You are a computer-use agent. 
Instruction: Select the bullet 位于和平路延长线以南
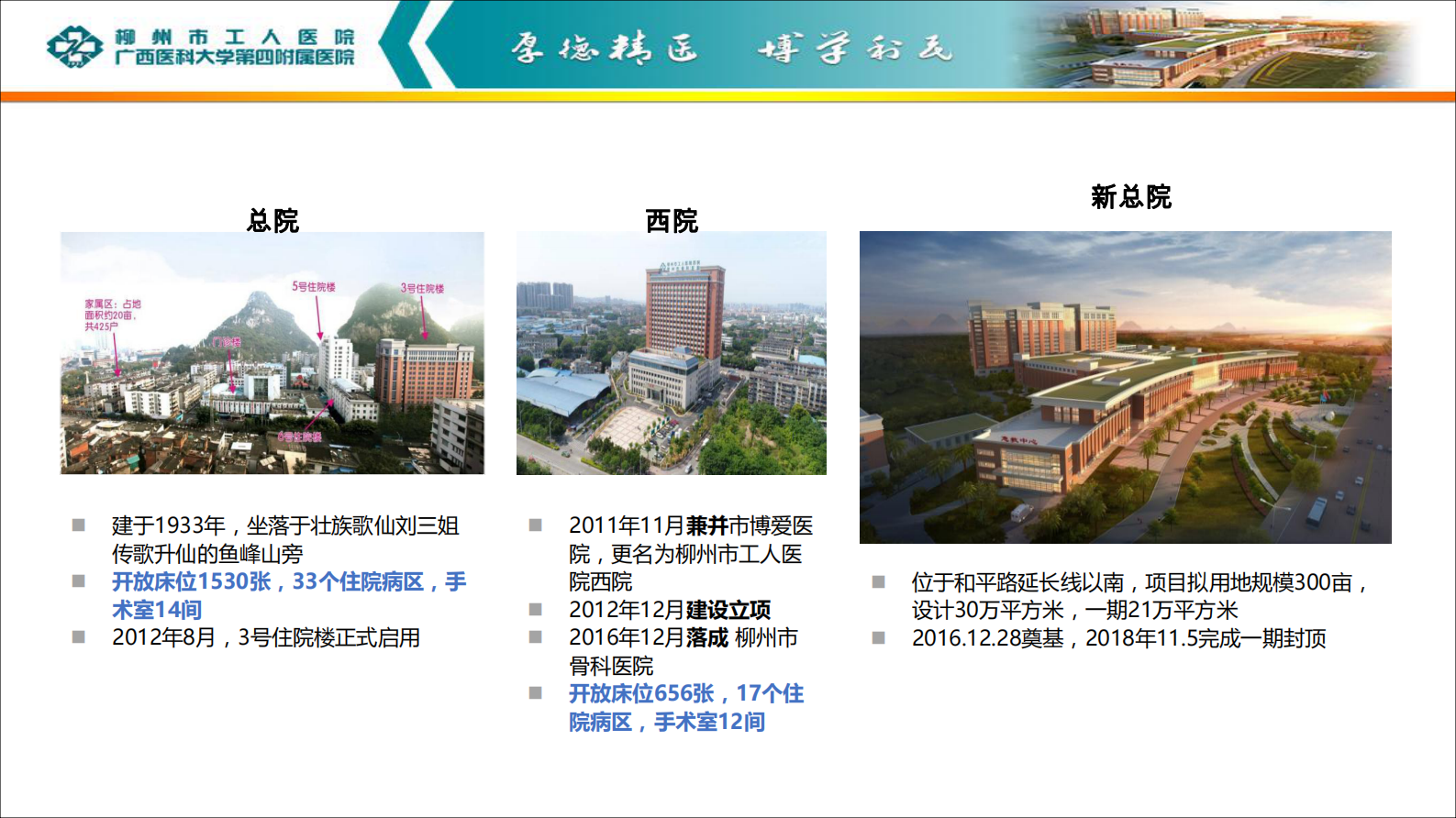pyautogui.click(x=1139, y=596)
